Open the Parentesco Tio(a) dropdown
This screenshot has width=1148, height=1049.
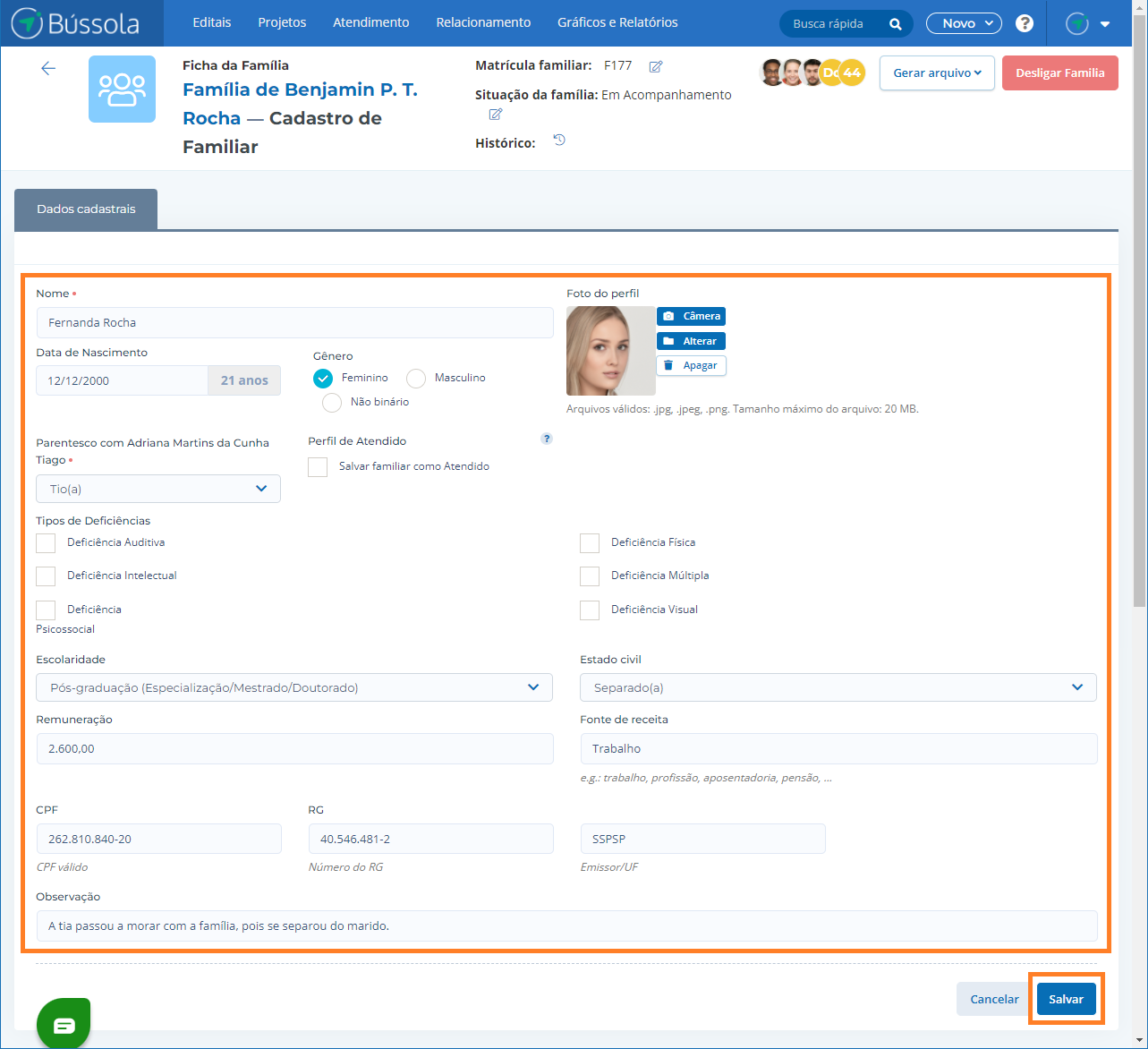pyautogui.click(x=158, y=489)
